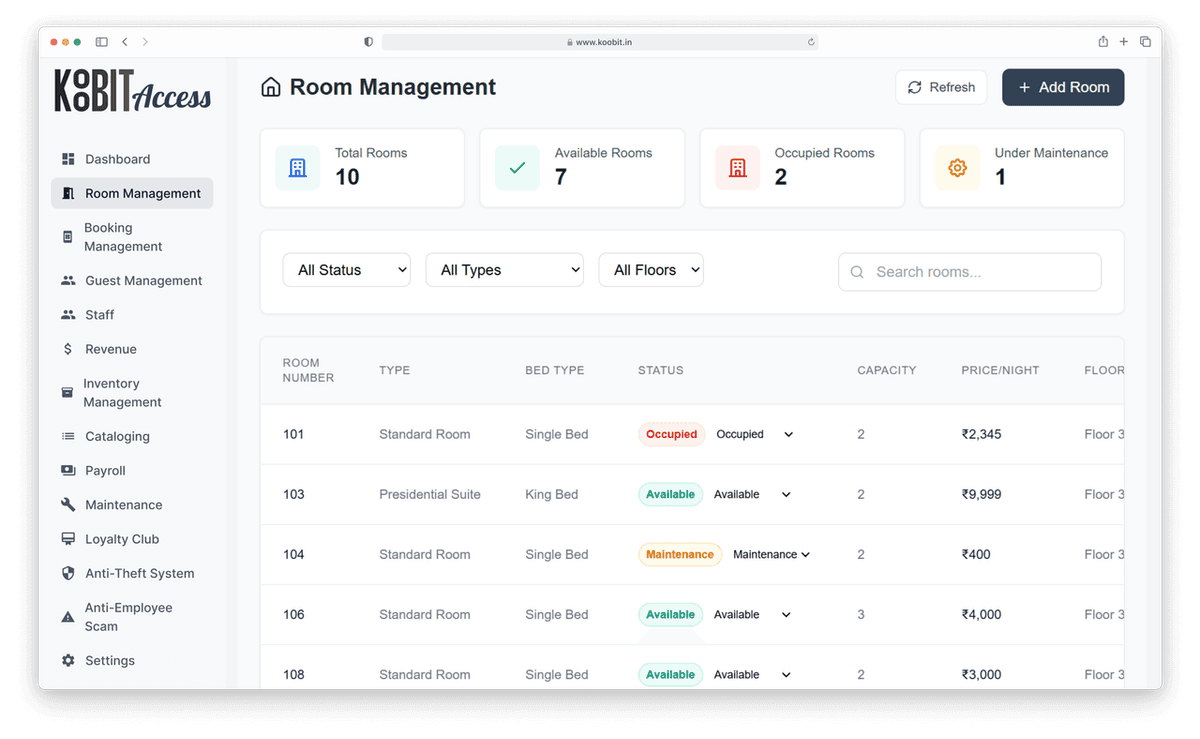Viewport: 1200px width, 739px height.
Task: Click the browser sidebar toggle icon
Action: pos(101,42)
